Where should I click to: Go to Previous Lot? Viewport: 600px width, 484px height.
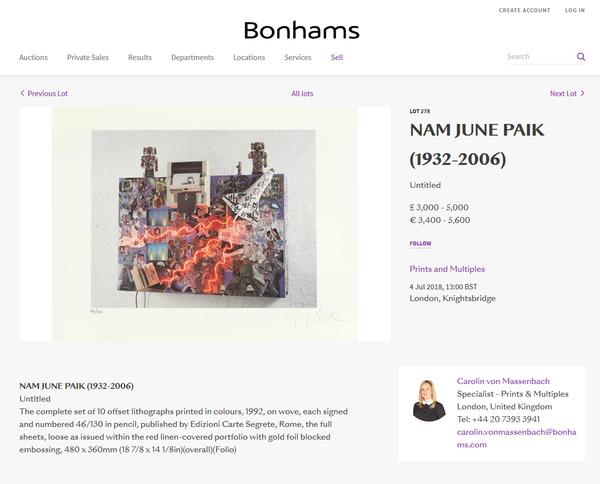point(44,93)
